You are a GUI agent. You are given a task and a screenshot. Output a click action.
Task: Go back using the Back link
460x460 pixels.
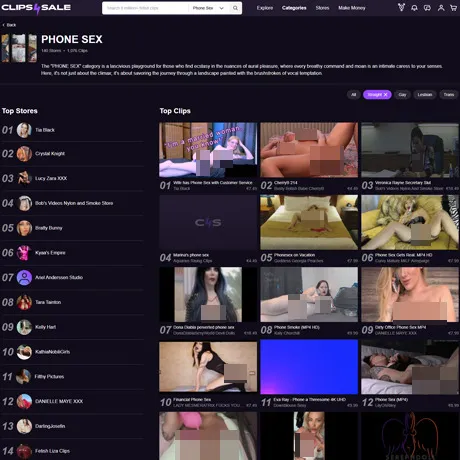coord(9,25)
